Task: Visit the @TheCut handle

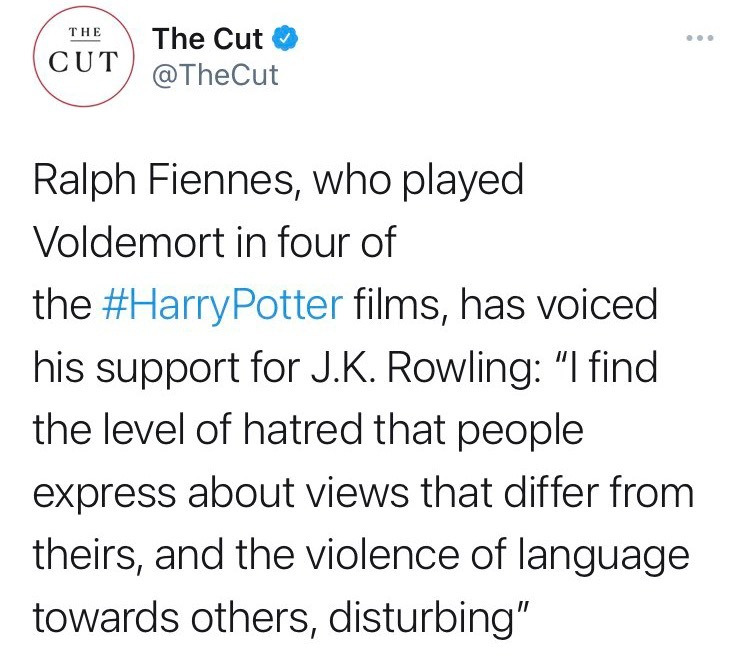Action: (x=214, y=76)
